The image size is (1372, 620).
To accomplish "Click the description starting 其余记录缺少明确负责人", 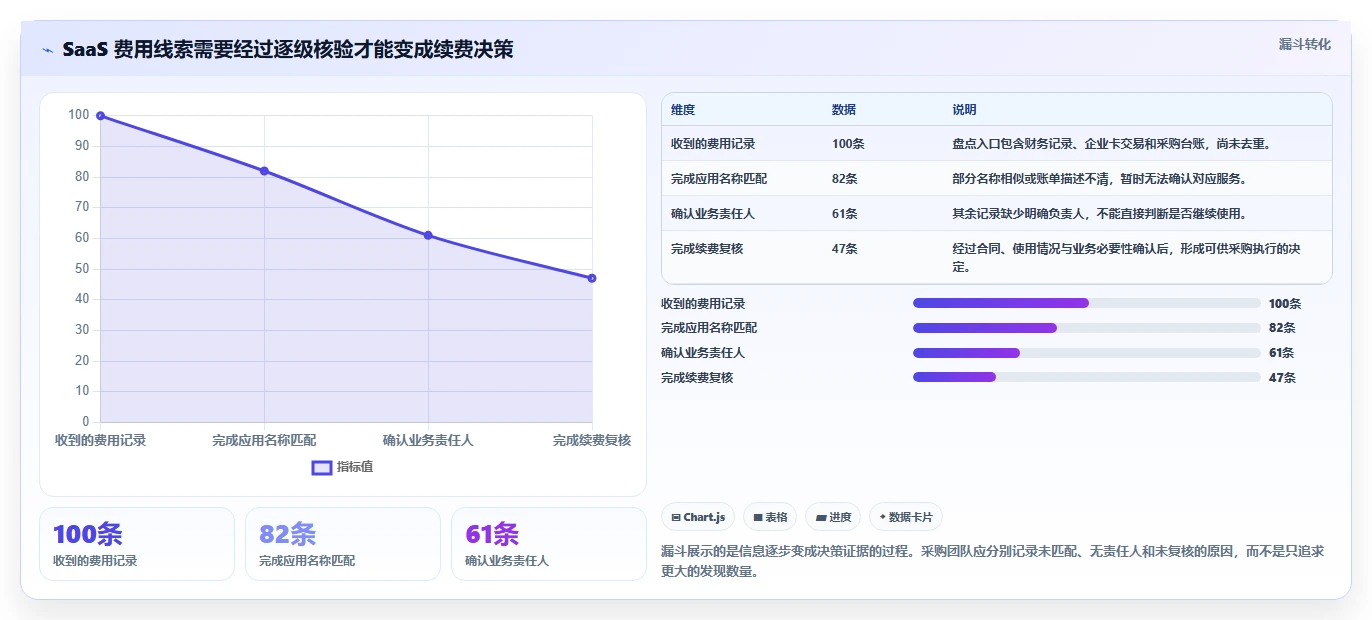I will point(1099,214).
